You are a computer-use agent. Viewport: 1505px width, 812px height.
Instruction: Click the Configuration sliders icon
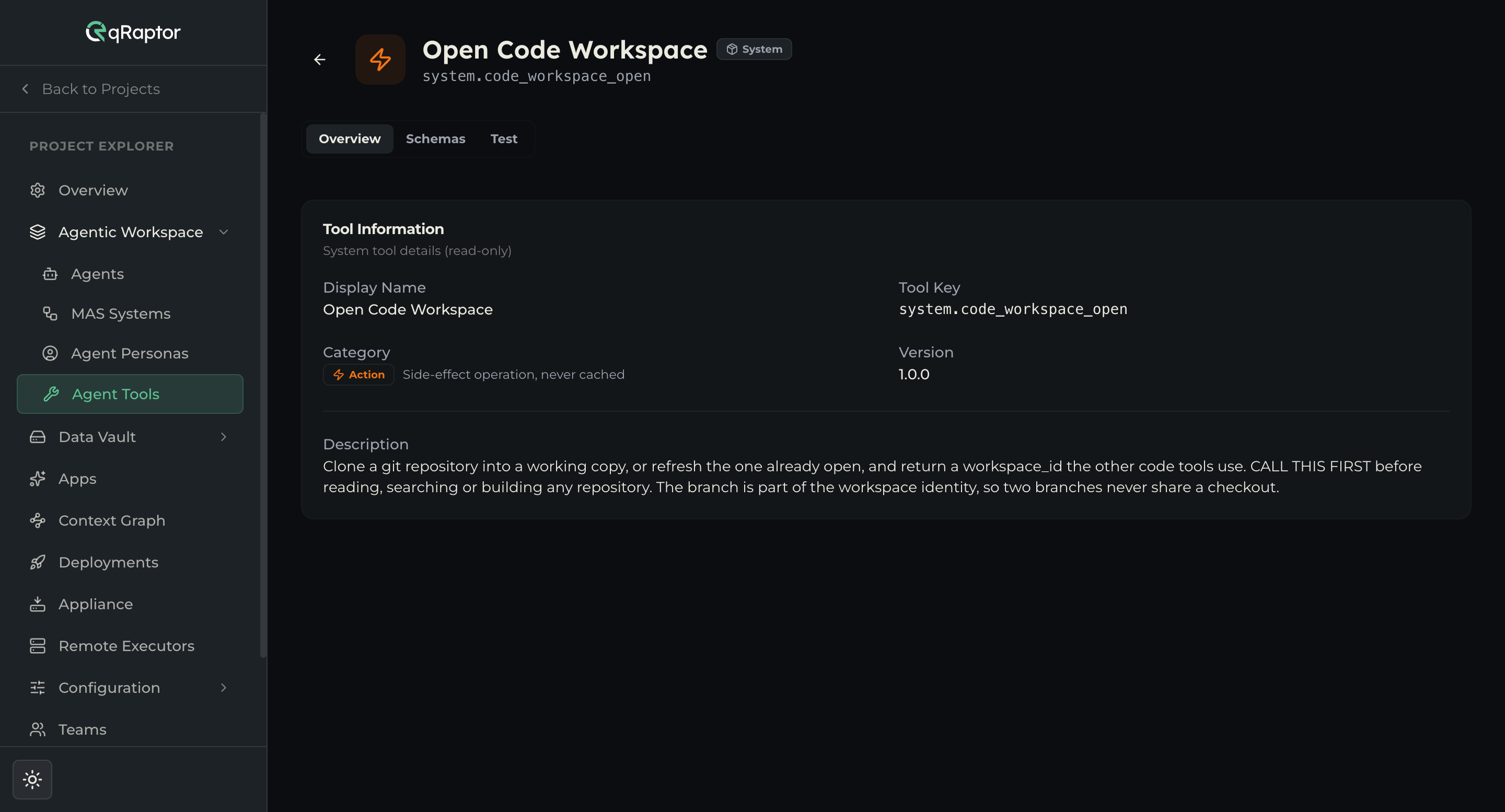(x=38, y=688)
